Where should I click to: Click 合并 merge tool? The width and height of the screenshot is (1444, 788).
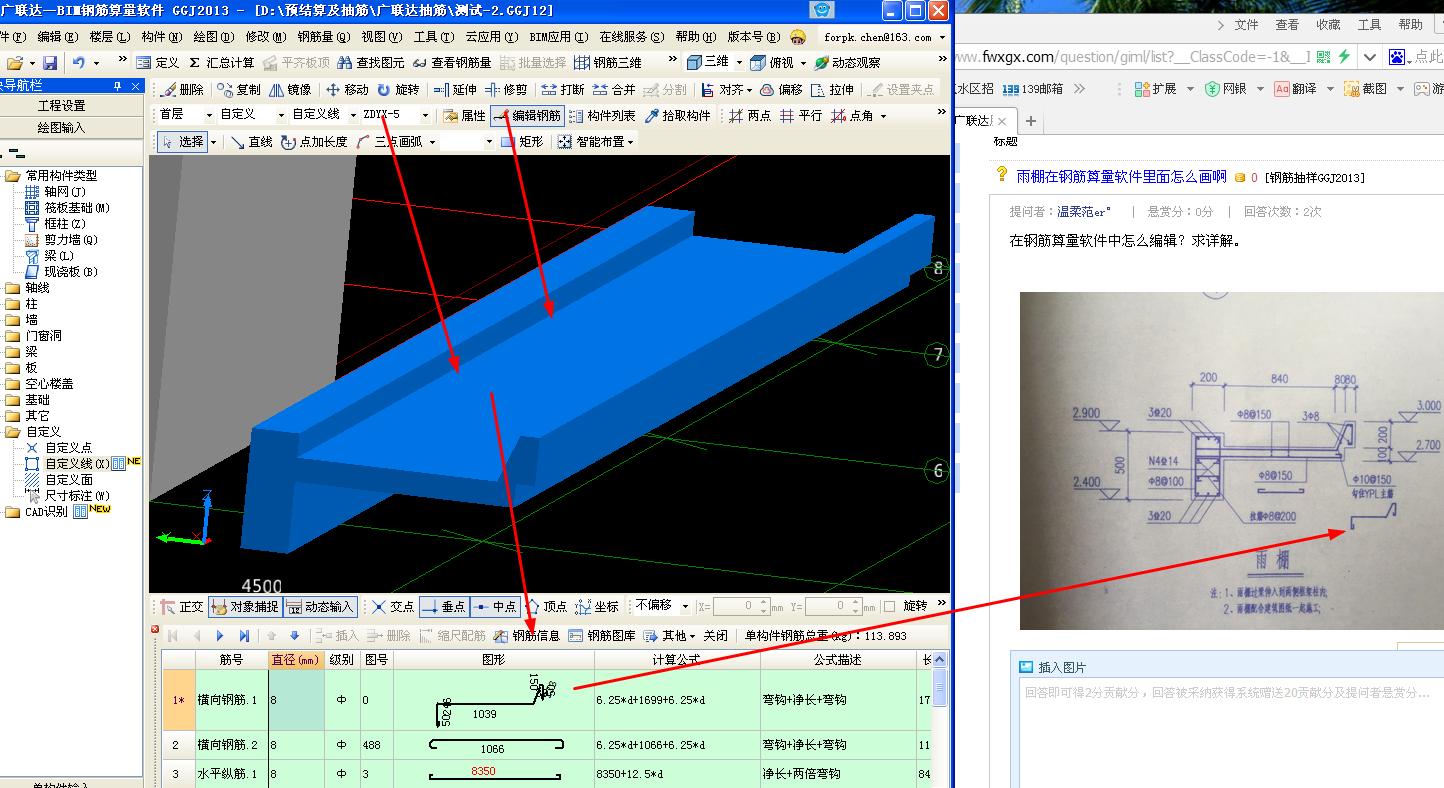point(613,89)
